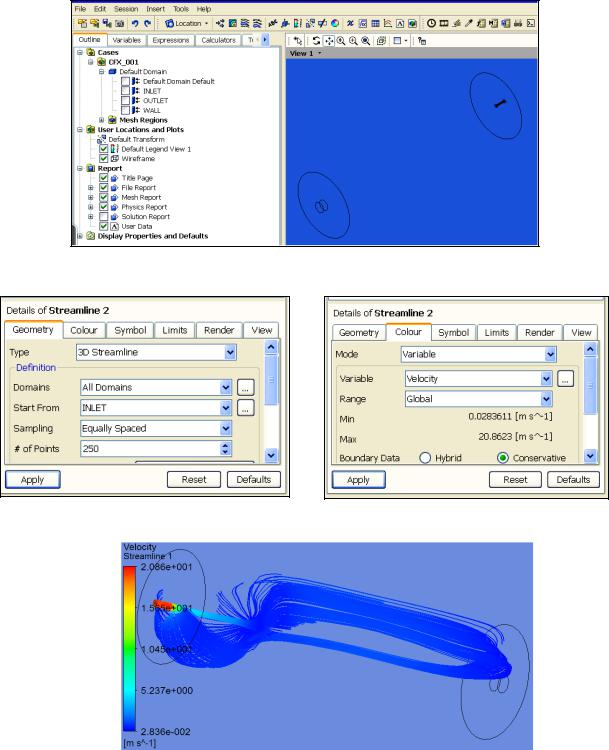Open the Location dropdown in toolbar
The height and width of the screenshot is (750, 609).
187,23
